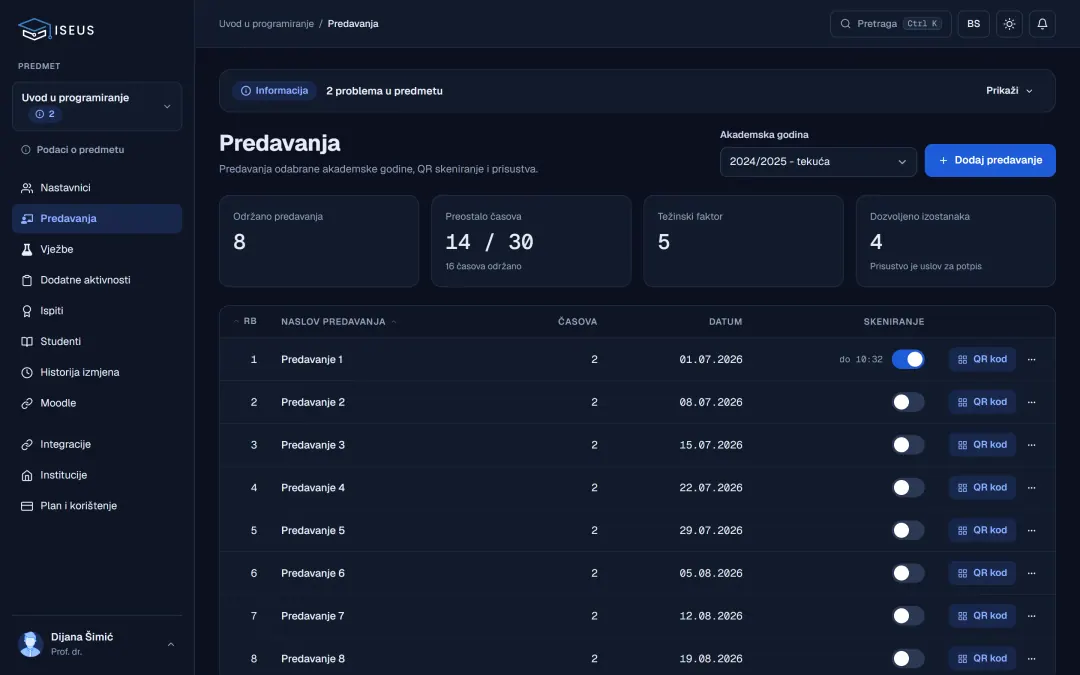Click the search magnifier icon
Image resolution: width=1080 pixels, height=675 pixels.
click(x=845, y=24)
